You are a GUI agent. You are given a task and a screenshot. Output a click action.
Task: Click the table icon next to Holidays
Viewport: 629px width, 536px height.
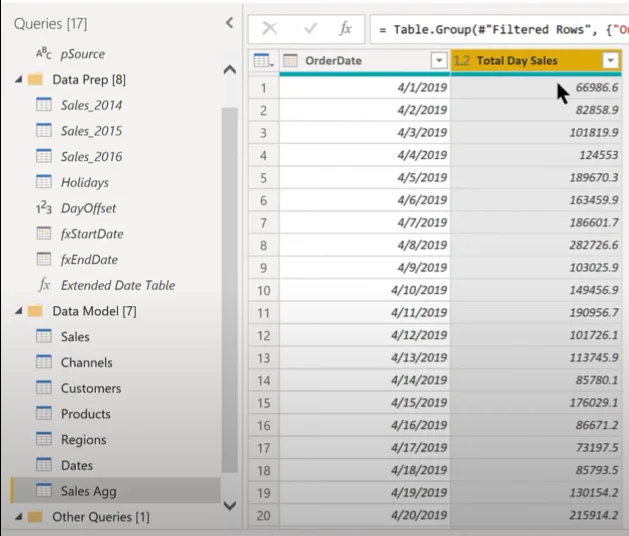point(44,182)
